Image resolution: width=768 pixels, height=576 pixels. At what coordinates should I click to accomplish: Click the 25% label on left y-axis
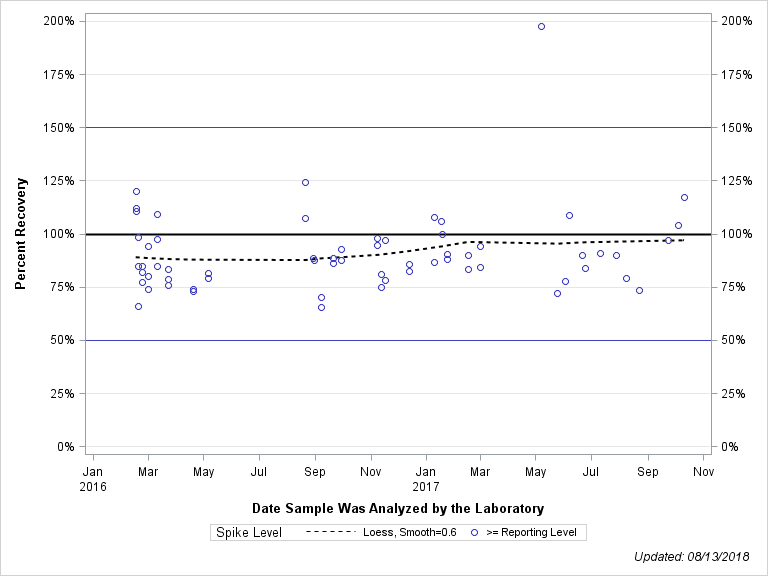[62, 394]
